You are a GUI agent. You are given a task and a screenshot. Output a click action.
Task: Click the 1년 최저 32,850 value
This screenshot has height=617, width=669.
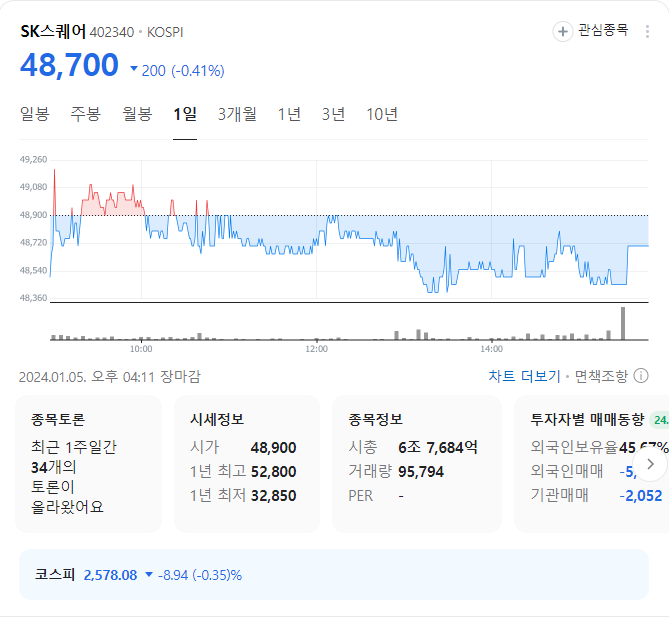[273, 495]
